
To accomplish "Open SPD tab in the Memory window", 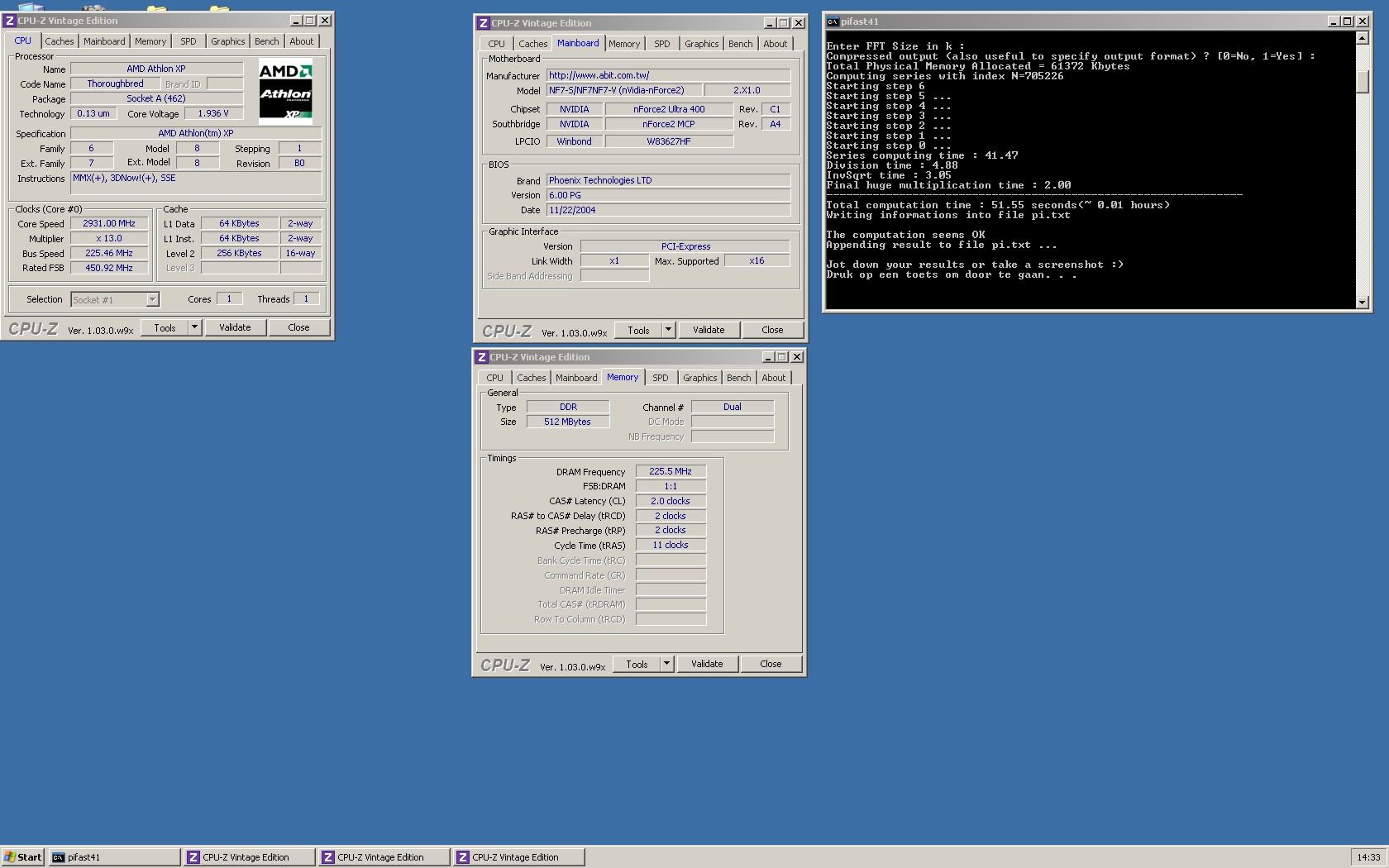I will (661, 378).
